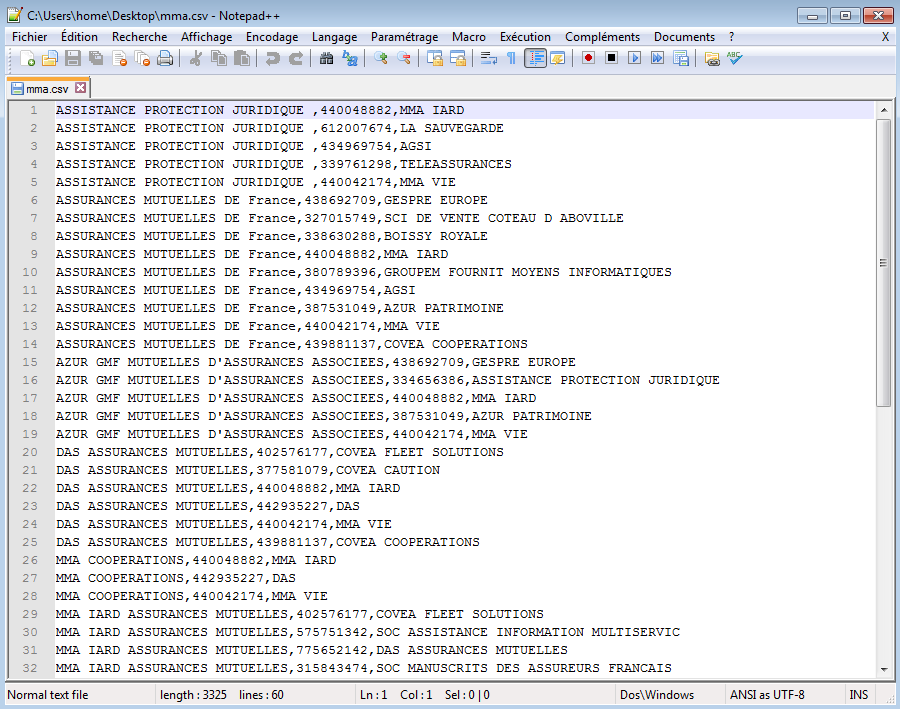Click 'BOISSY ROYALE' on line 8
Screen dimensions: 900x709
pos(436,236)
